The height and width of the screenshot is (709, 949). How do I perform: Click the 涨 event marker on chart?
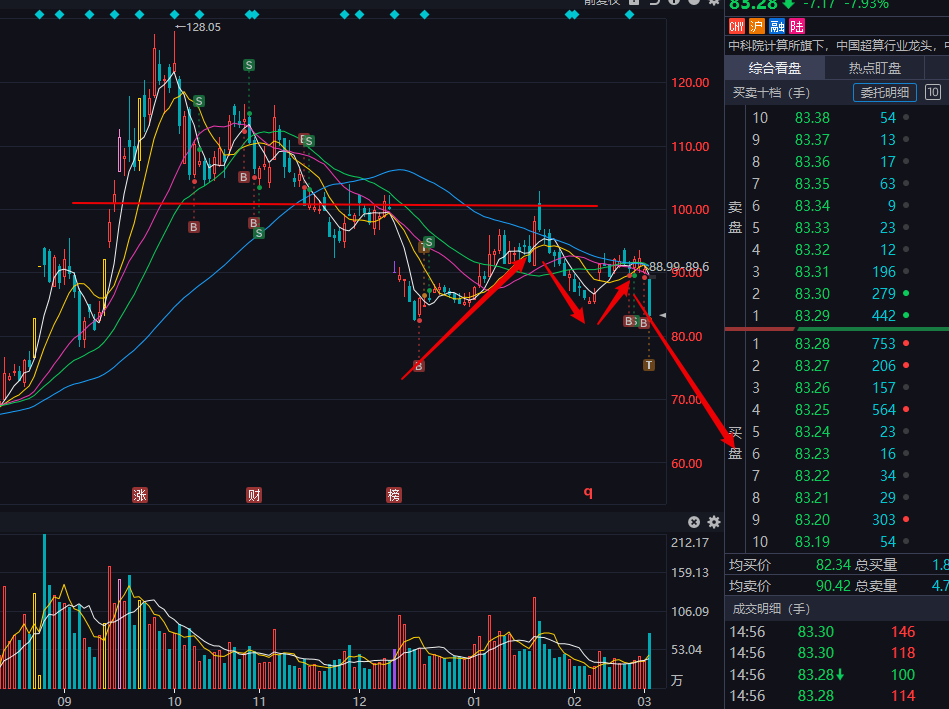140,494
